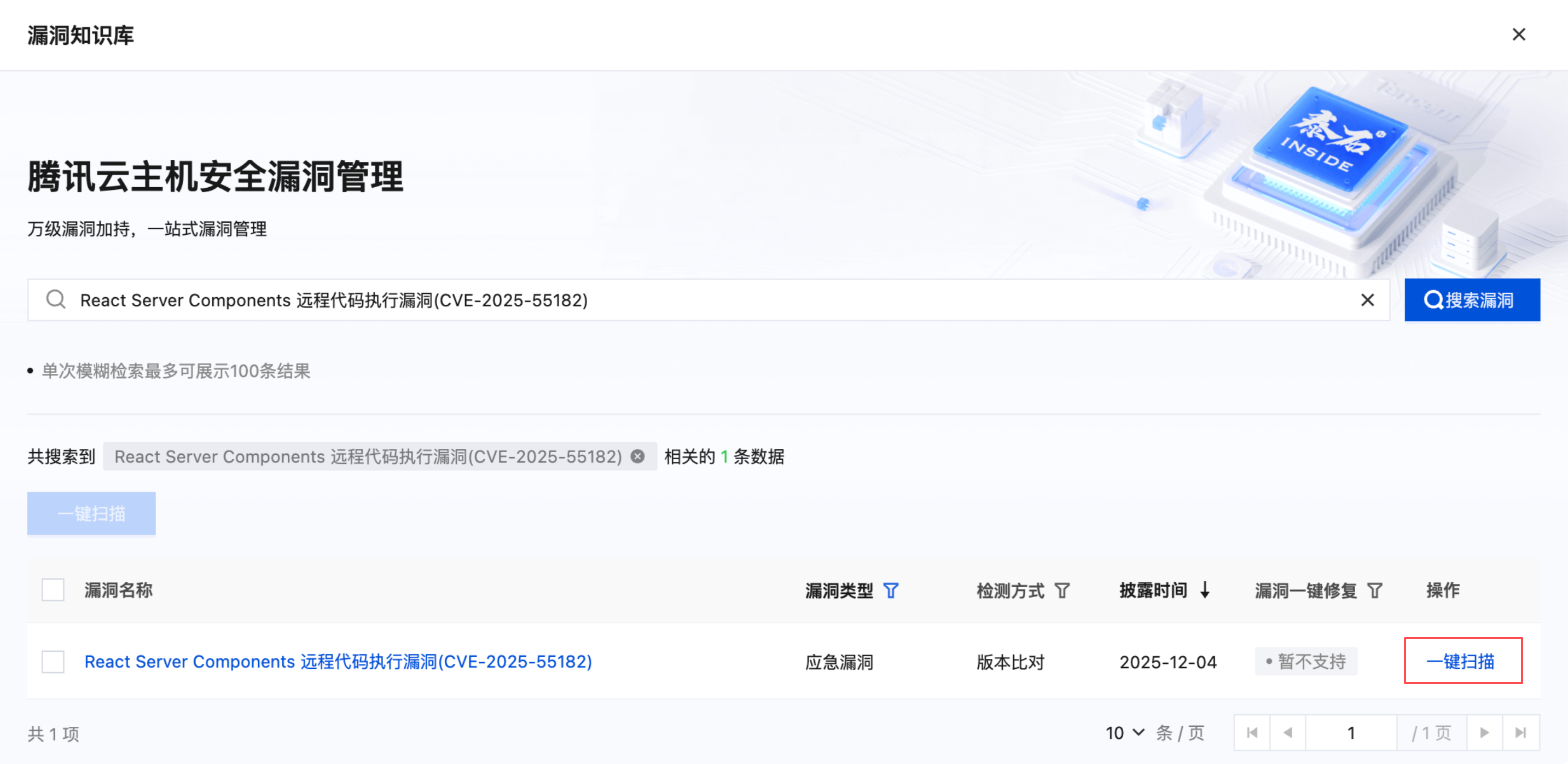Check the select-all header checkbox
Image resolution: width=1568 pixels, height=764 pixels.
tap(53, 590)
